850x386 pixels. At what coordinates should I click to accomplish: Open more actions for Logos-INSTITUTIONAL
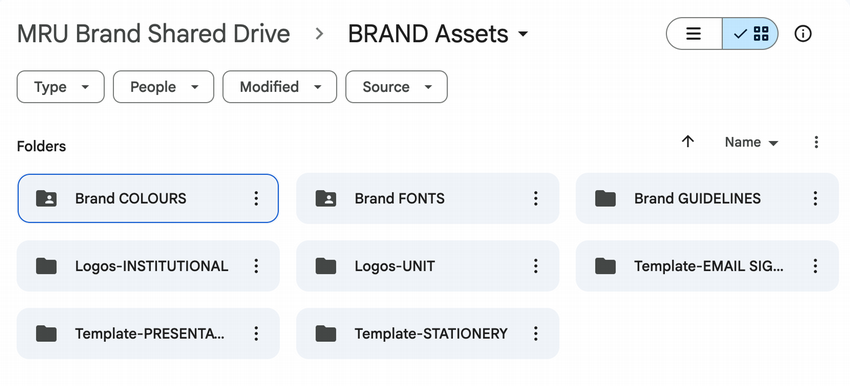[x=256, y=266]
